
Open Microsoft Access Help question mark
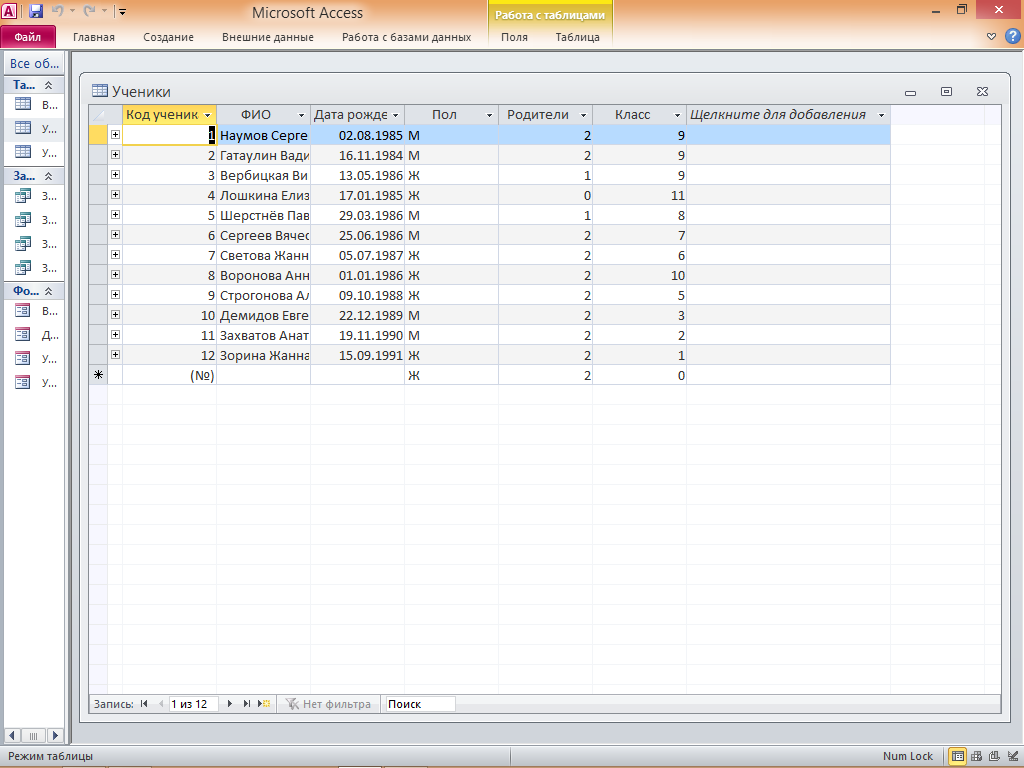(1012, 36)
